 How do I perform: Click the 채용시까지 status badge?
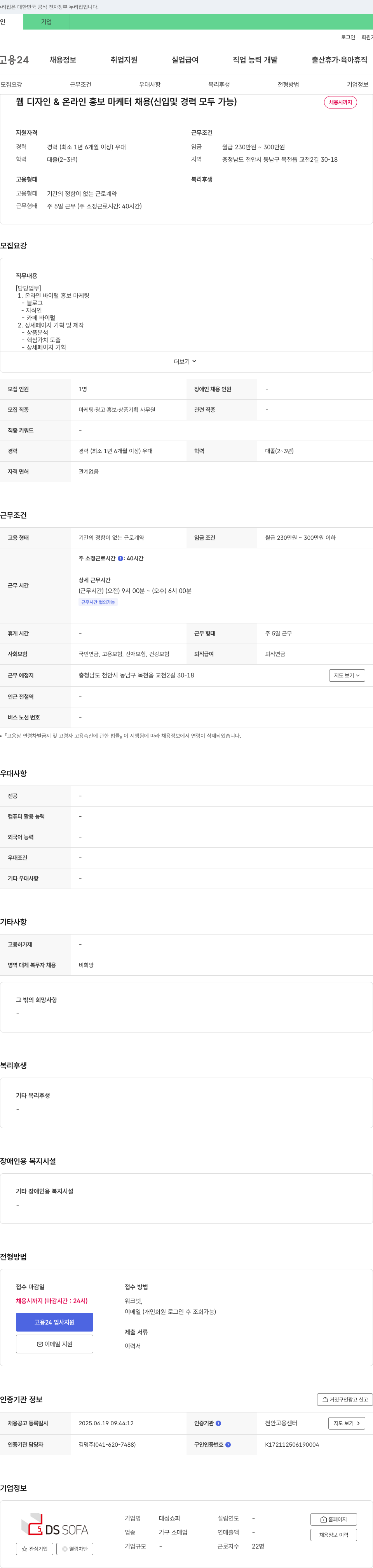pyautogui.click(x=340, y=102)
